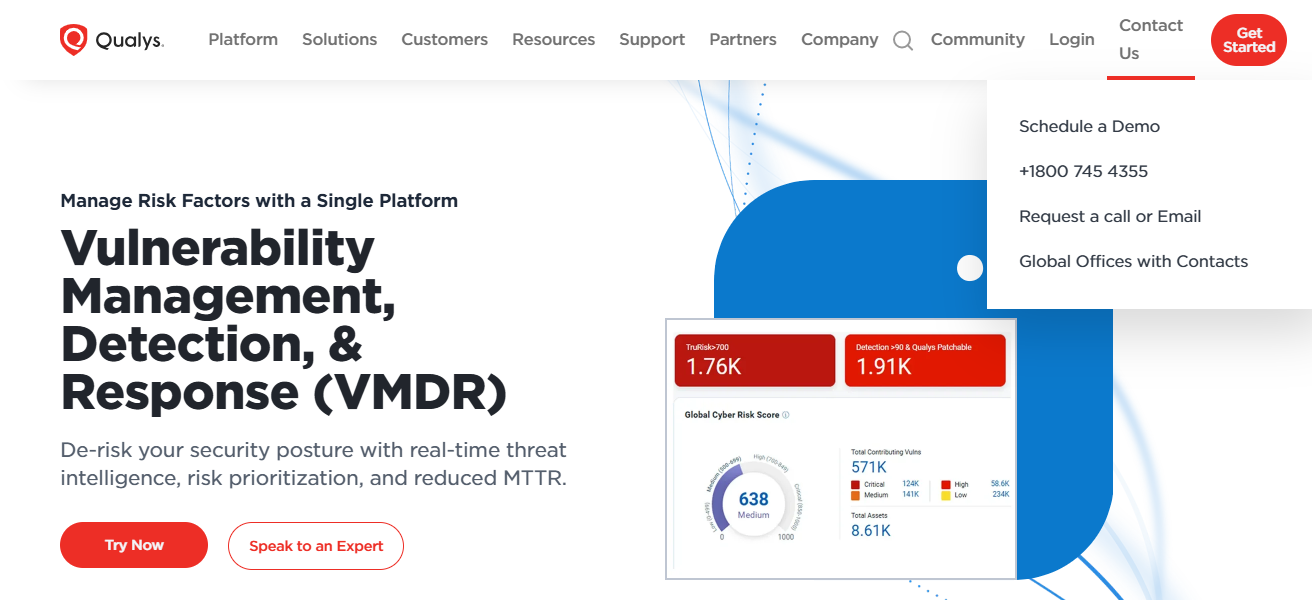Click the Login link
Viewport: 1312px width, 600px height.
[x=1072, y=40]
